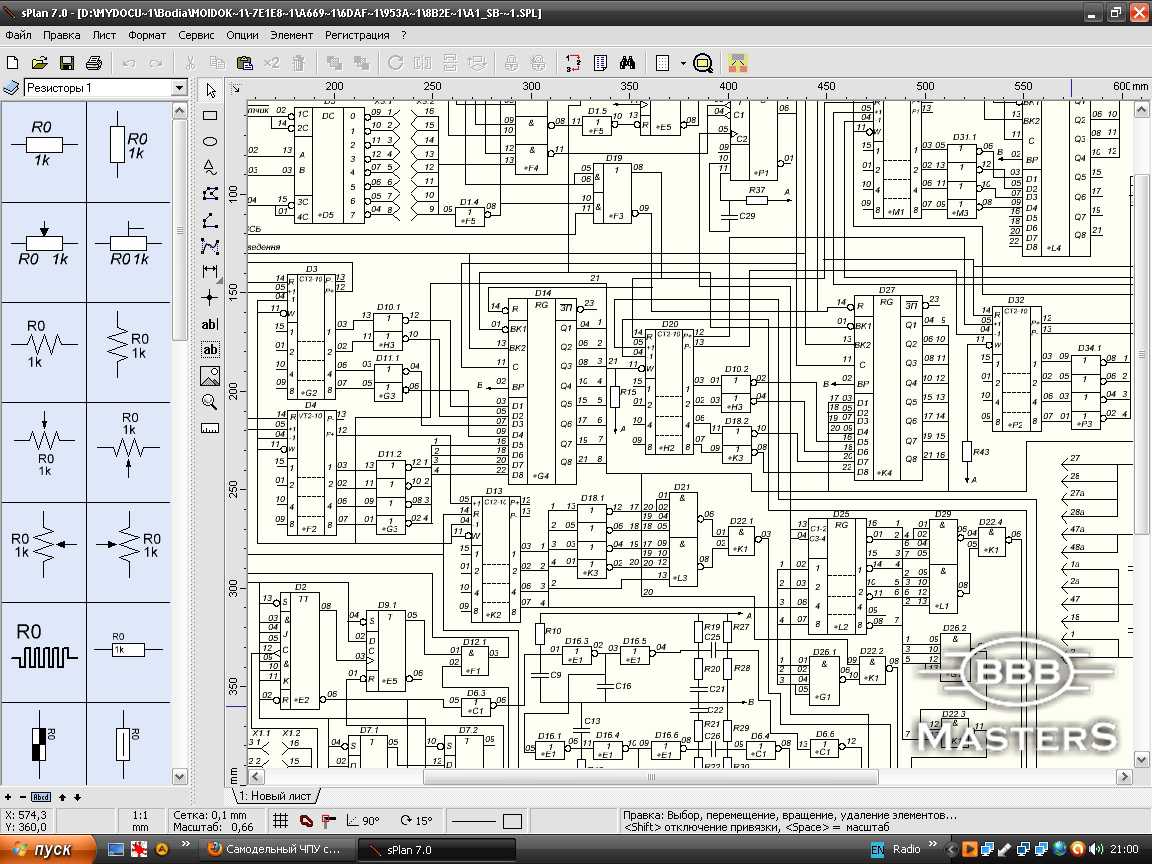Open the Правка menu

[62, 35]
